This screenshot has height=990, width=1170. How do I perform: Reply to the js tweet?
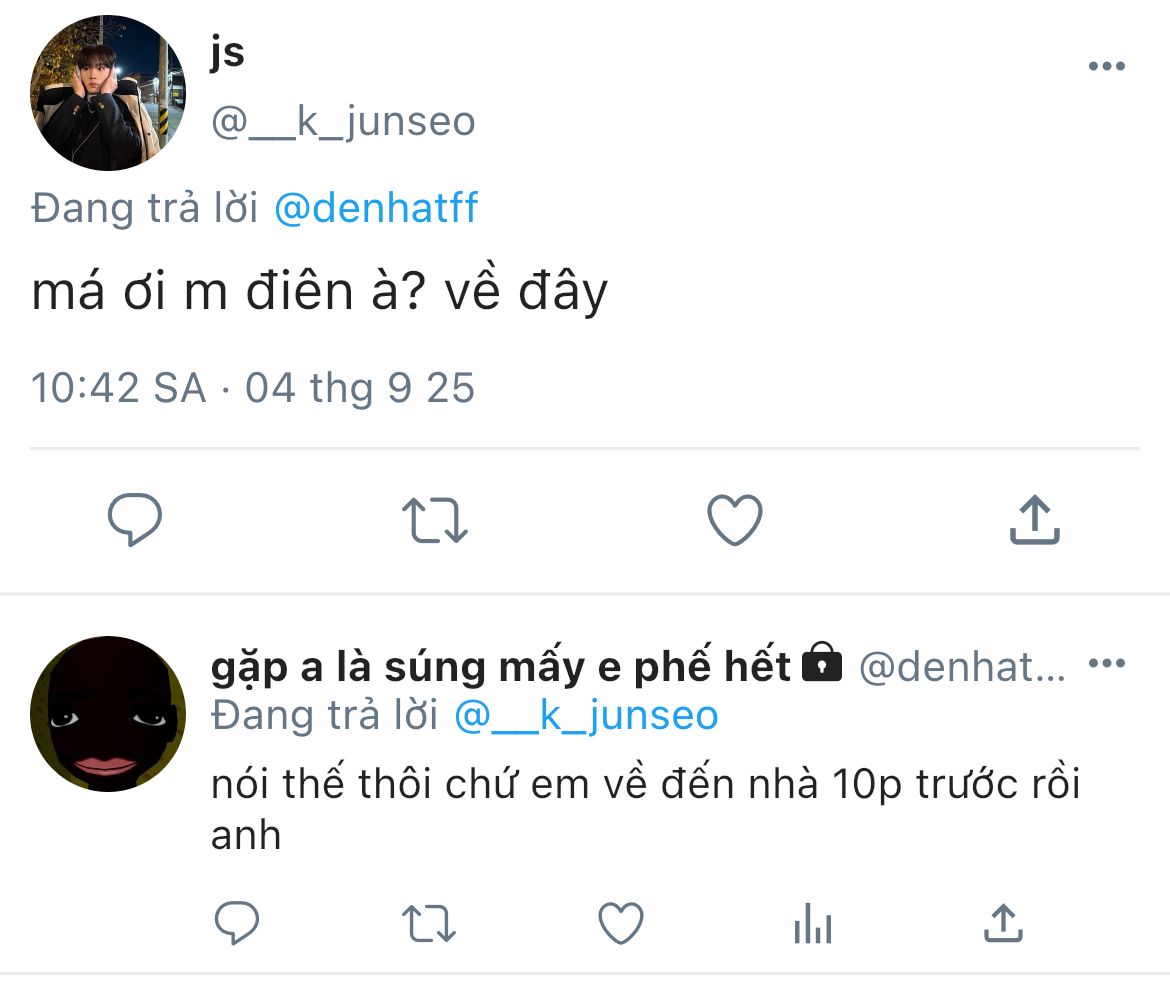(135, 521)
